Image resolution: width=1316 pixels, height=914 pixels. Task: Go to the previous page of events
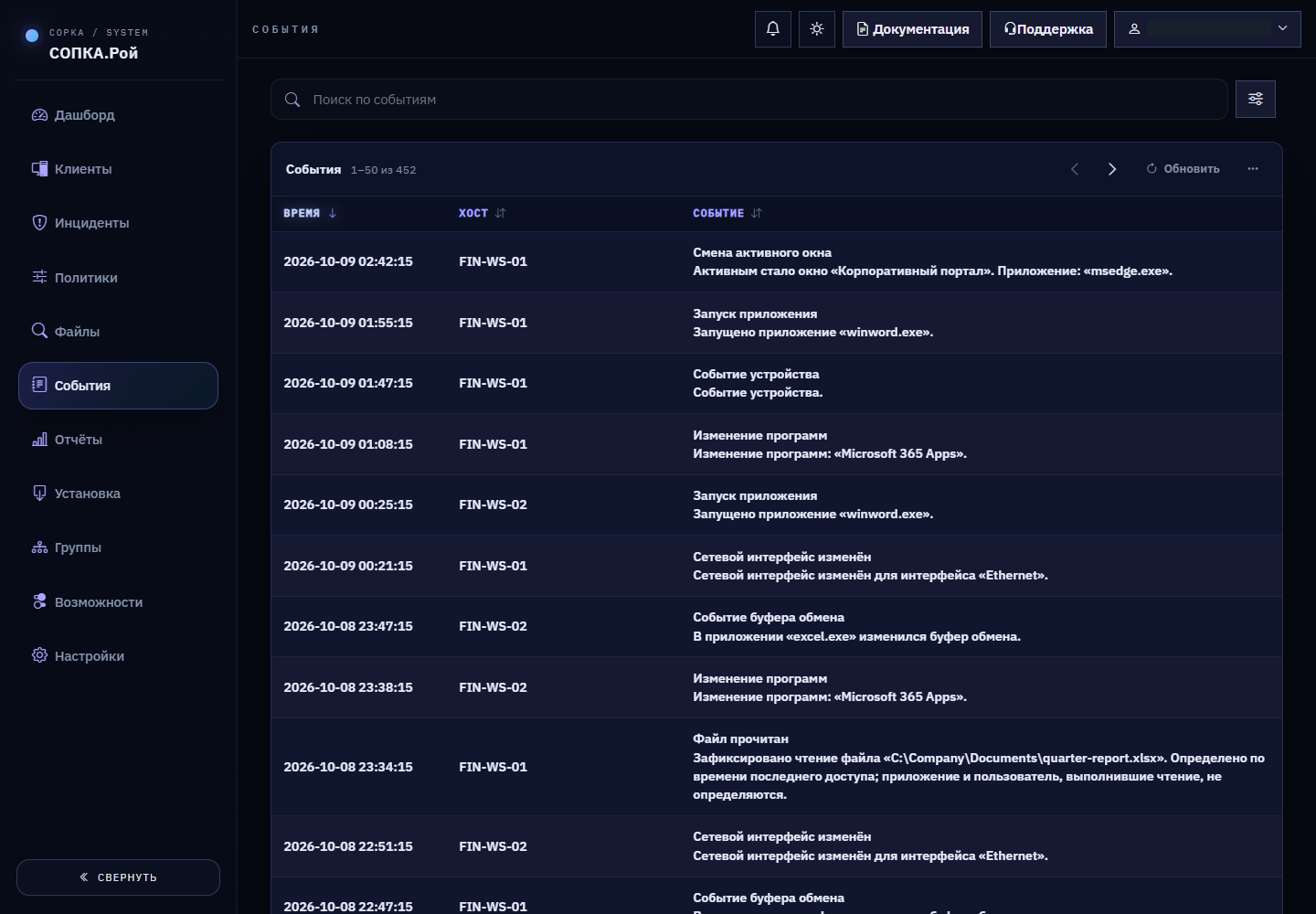point(1075,169)
